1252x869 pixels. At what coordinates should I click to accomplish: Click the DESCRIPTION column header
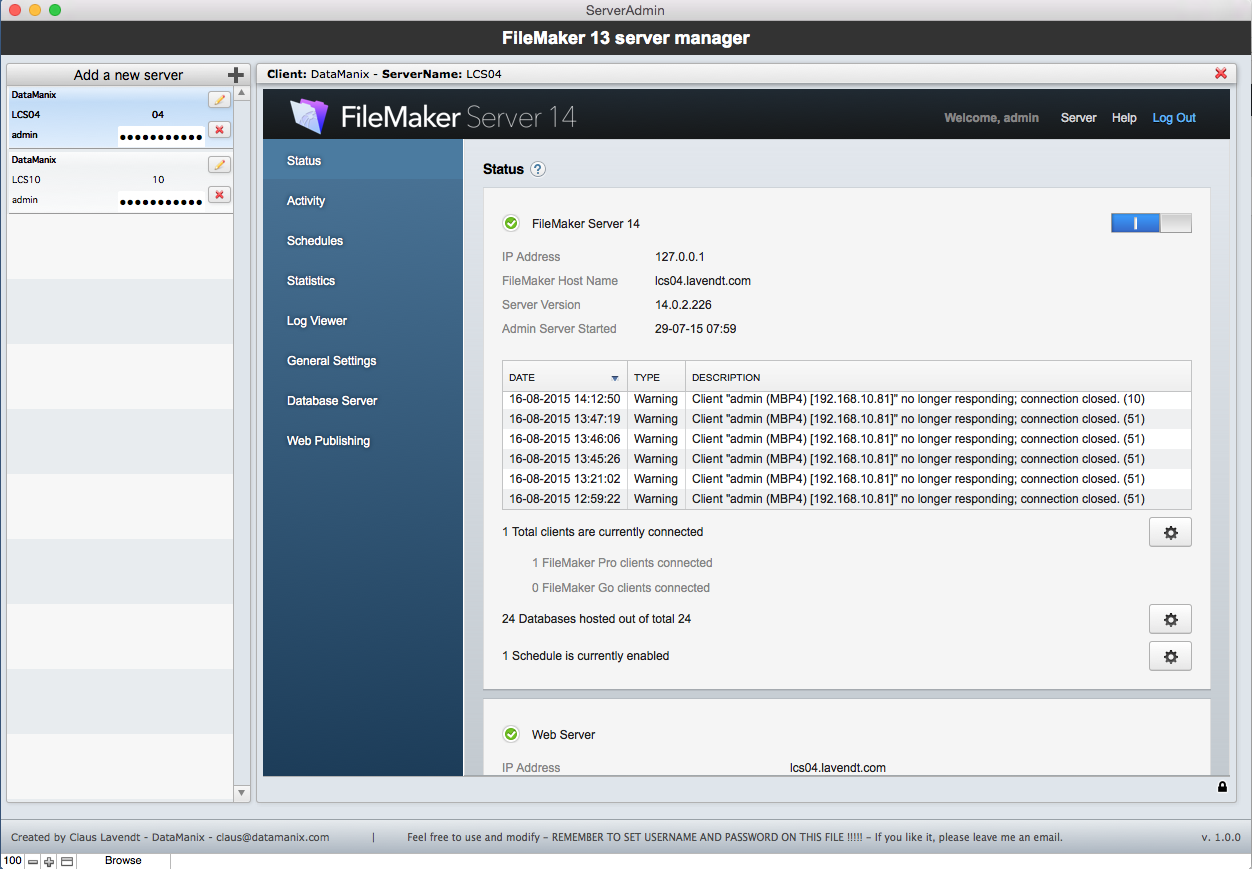click(938, 377)
